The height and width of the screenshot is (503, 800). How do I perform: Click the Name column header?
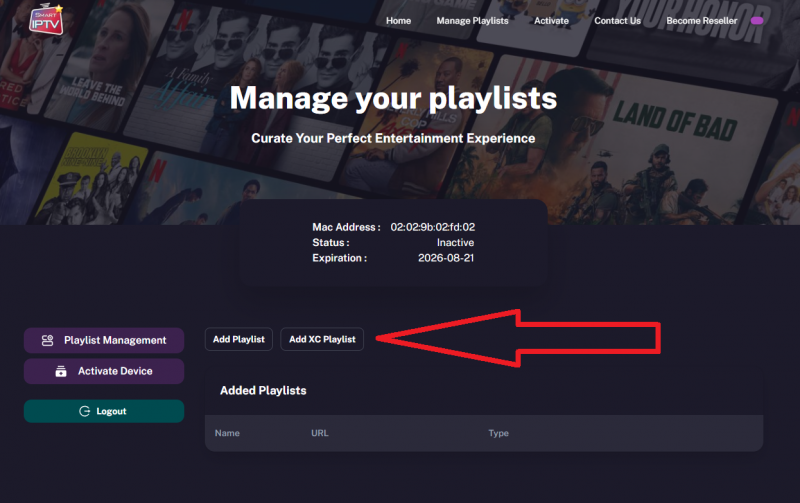pos(227,433)
